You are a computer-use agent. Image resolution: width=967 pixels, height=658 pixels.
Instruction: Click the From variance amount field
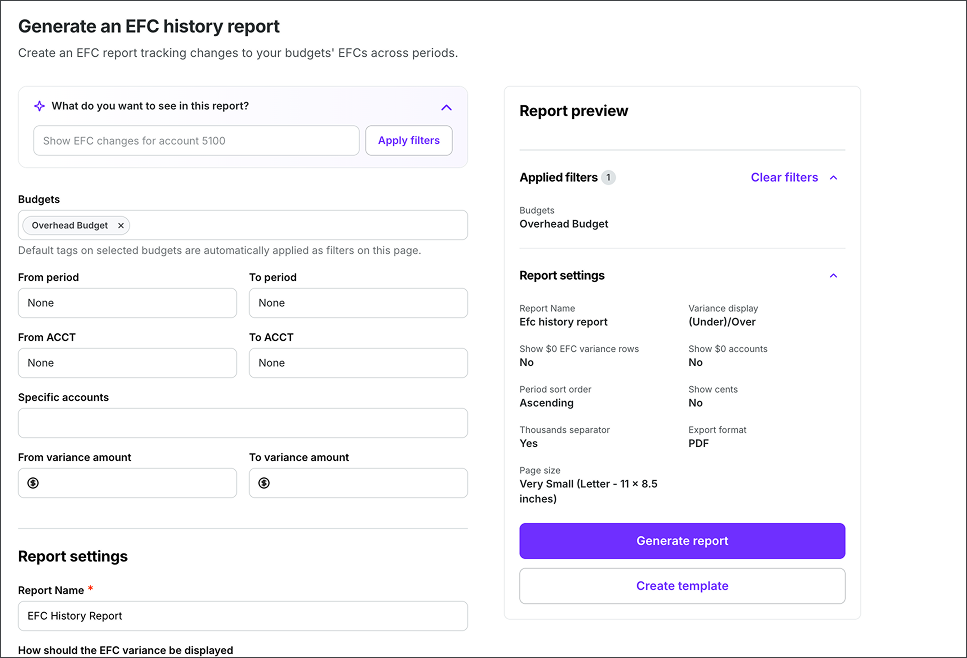pyautogui.click(x=127, y=483)
